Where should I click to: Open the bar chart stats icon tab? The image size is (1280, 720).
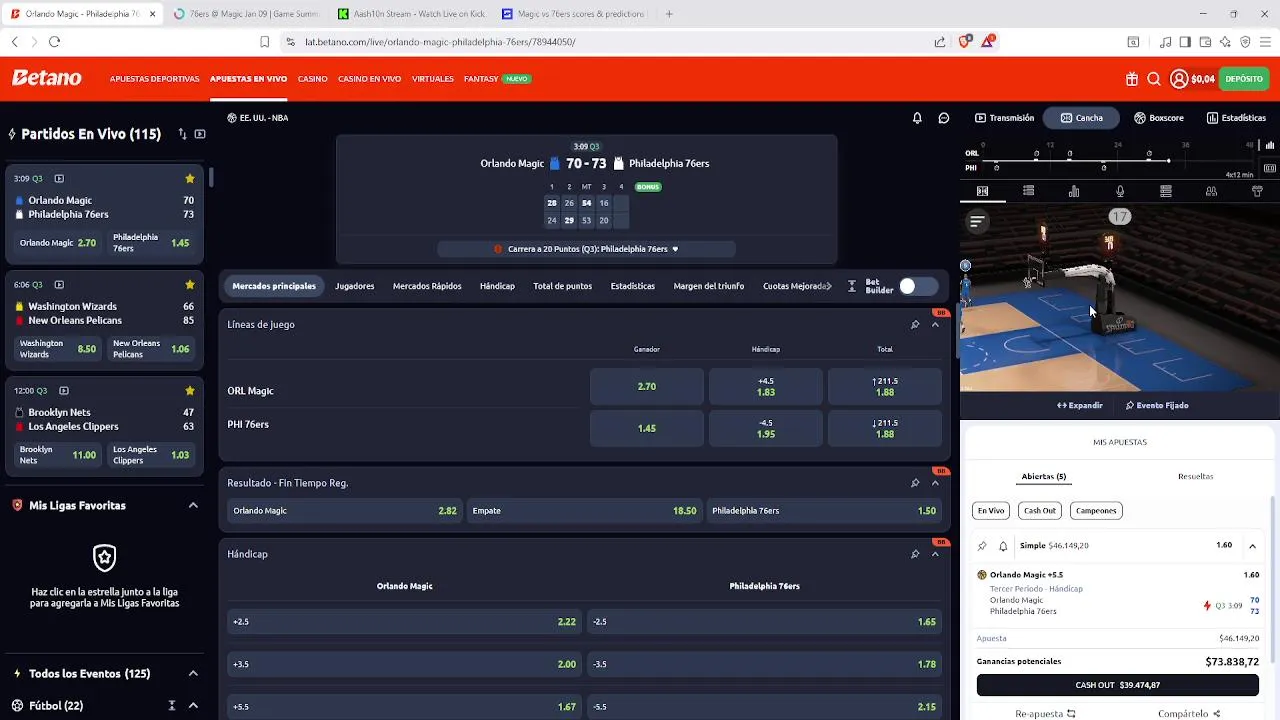[1074, 191]
